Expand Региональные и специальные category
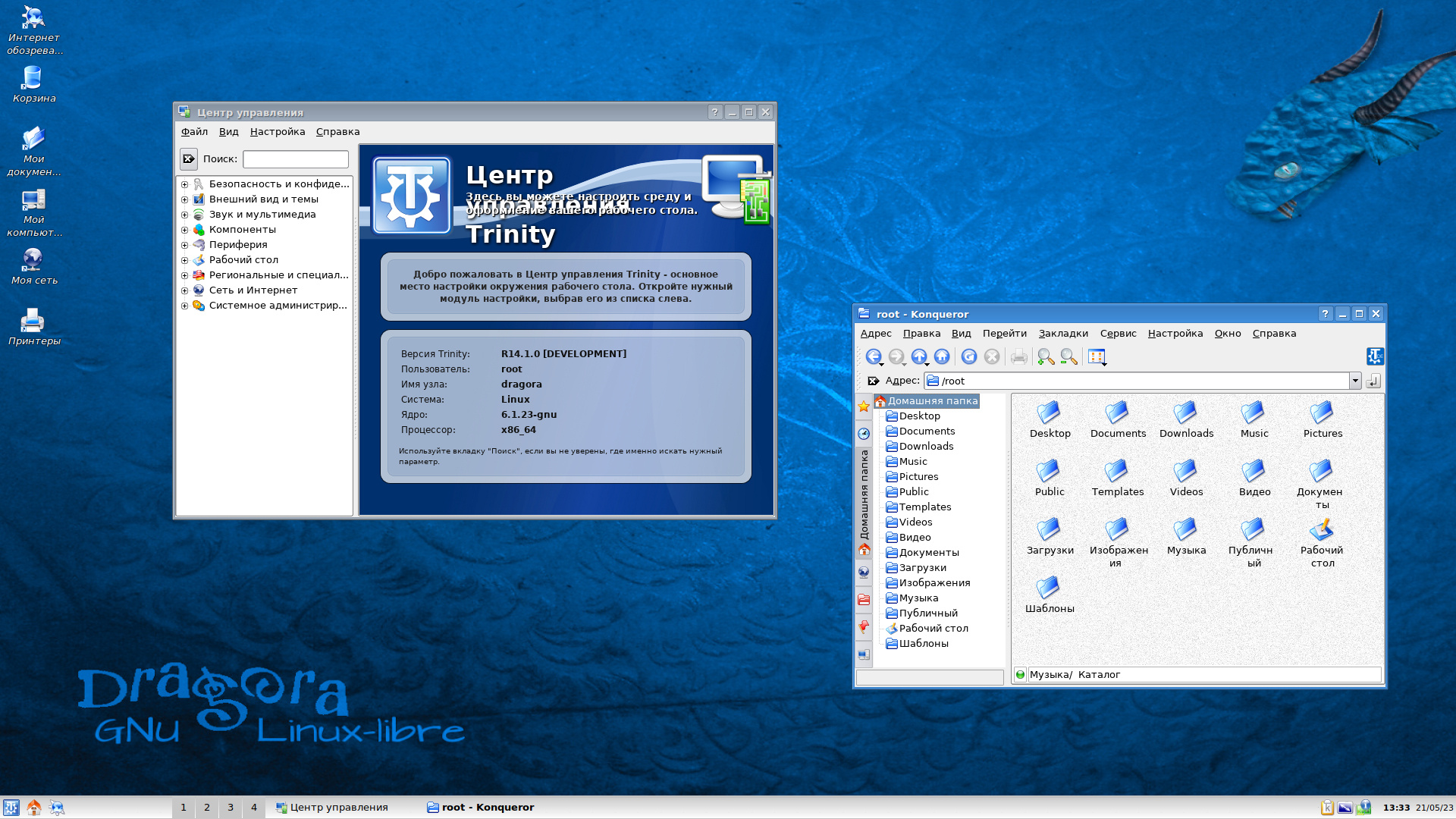 [184, 275]
